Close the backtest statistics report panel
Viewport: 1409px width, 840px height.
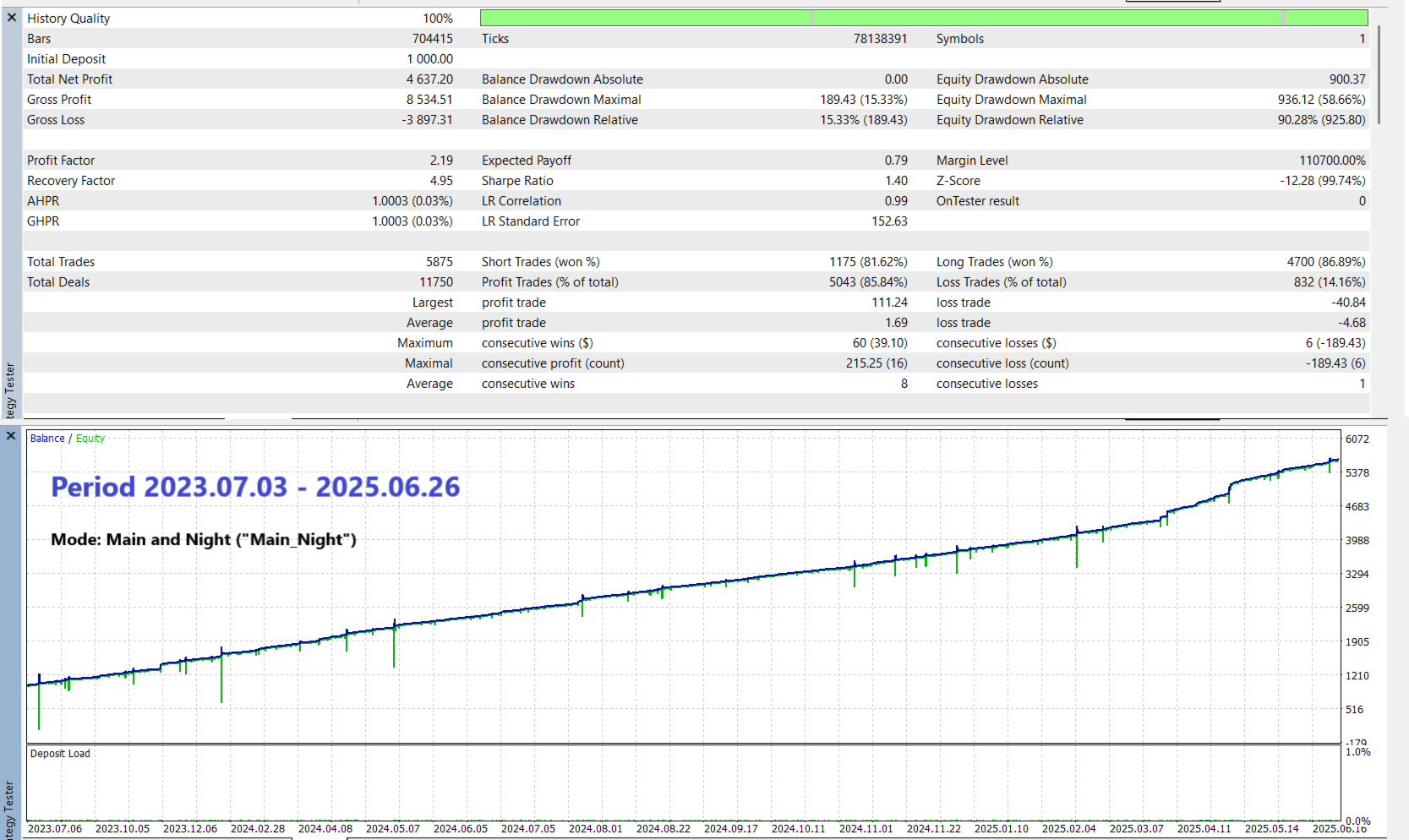[12, 18]
